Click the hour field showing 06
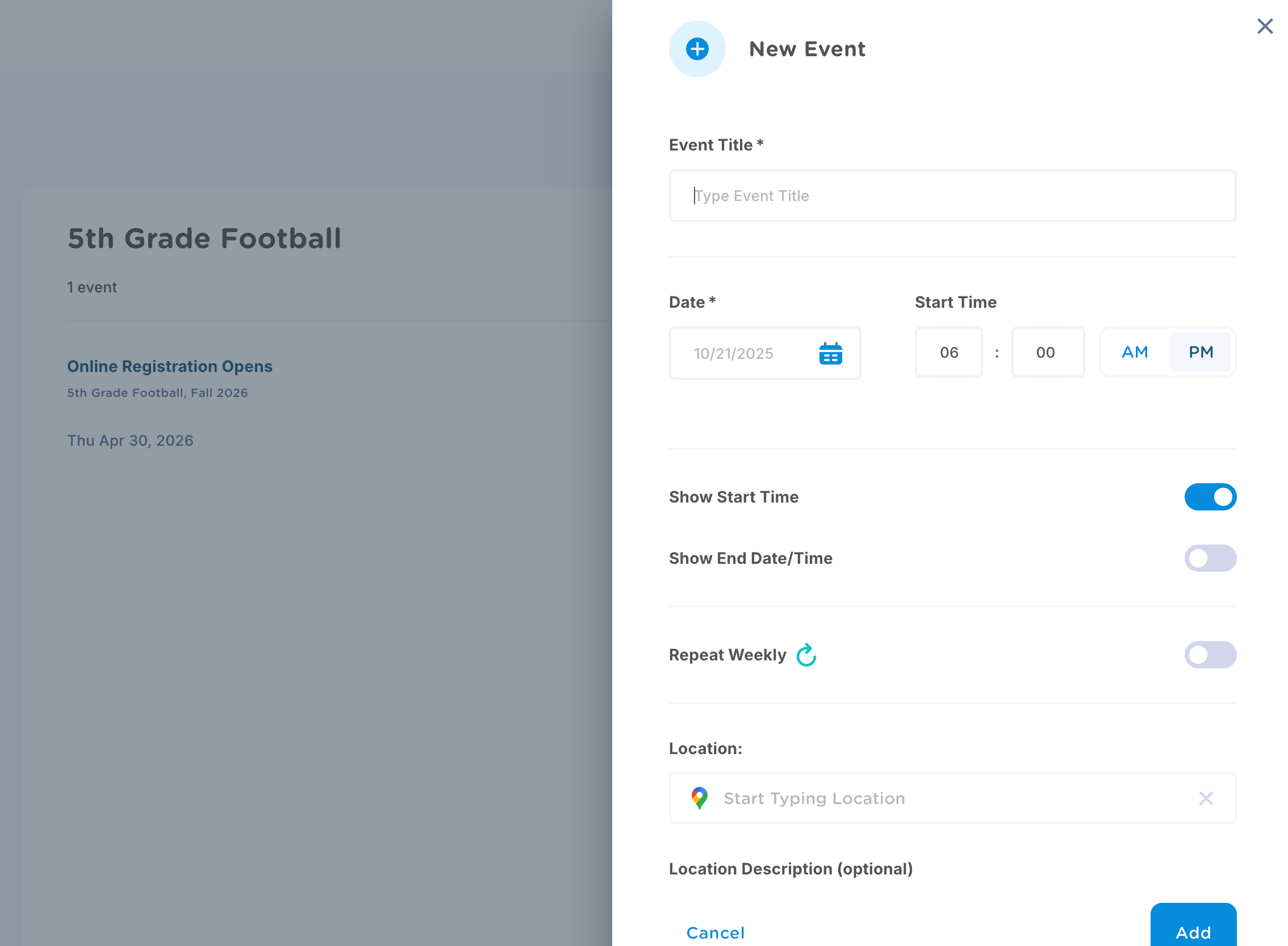 tap(948, 352)
